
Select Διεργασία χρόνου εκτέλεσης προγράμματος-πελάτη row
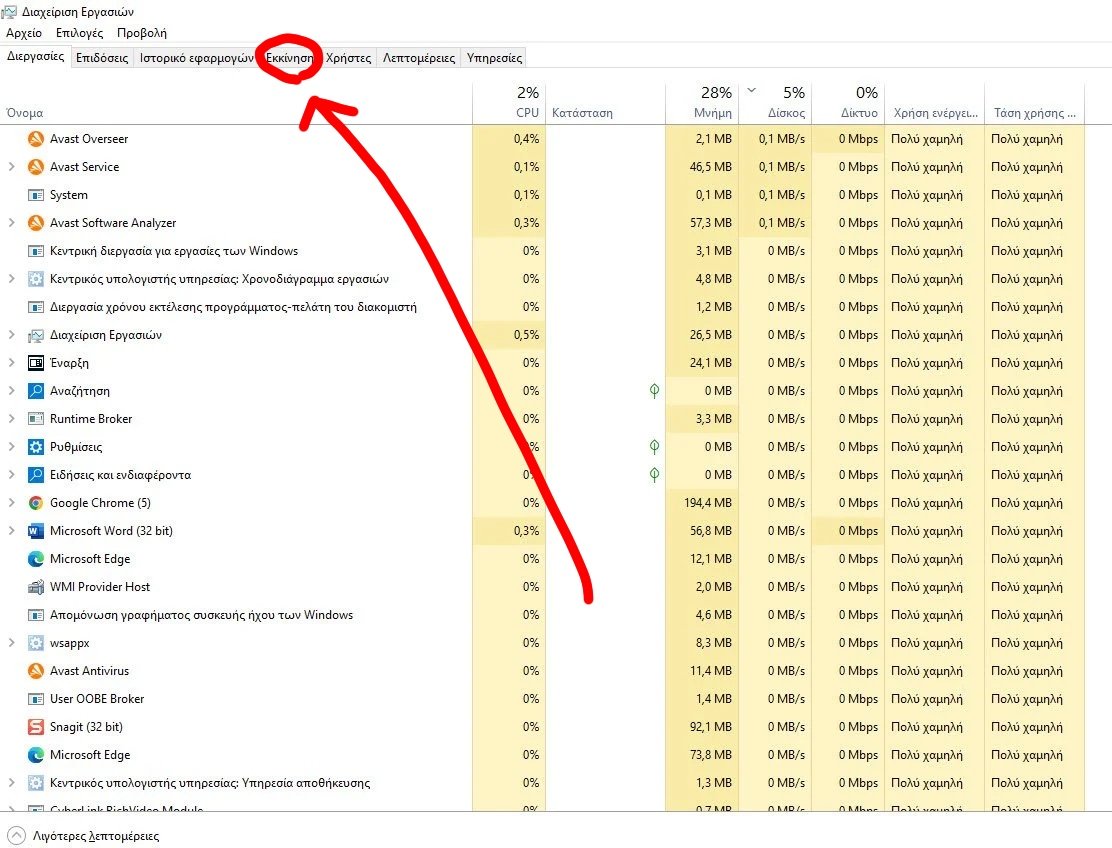(542, 307)
